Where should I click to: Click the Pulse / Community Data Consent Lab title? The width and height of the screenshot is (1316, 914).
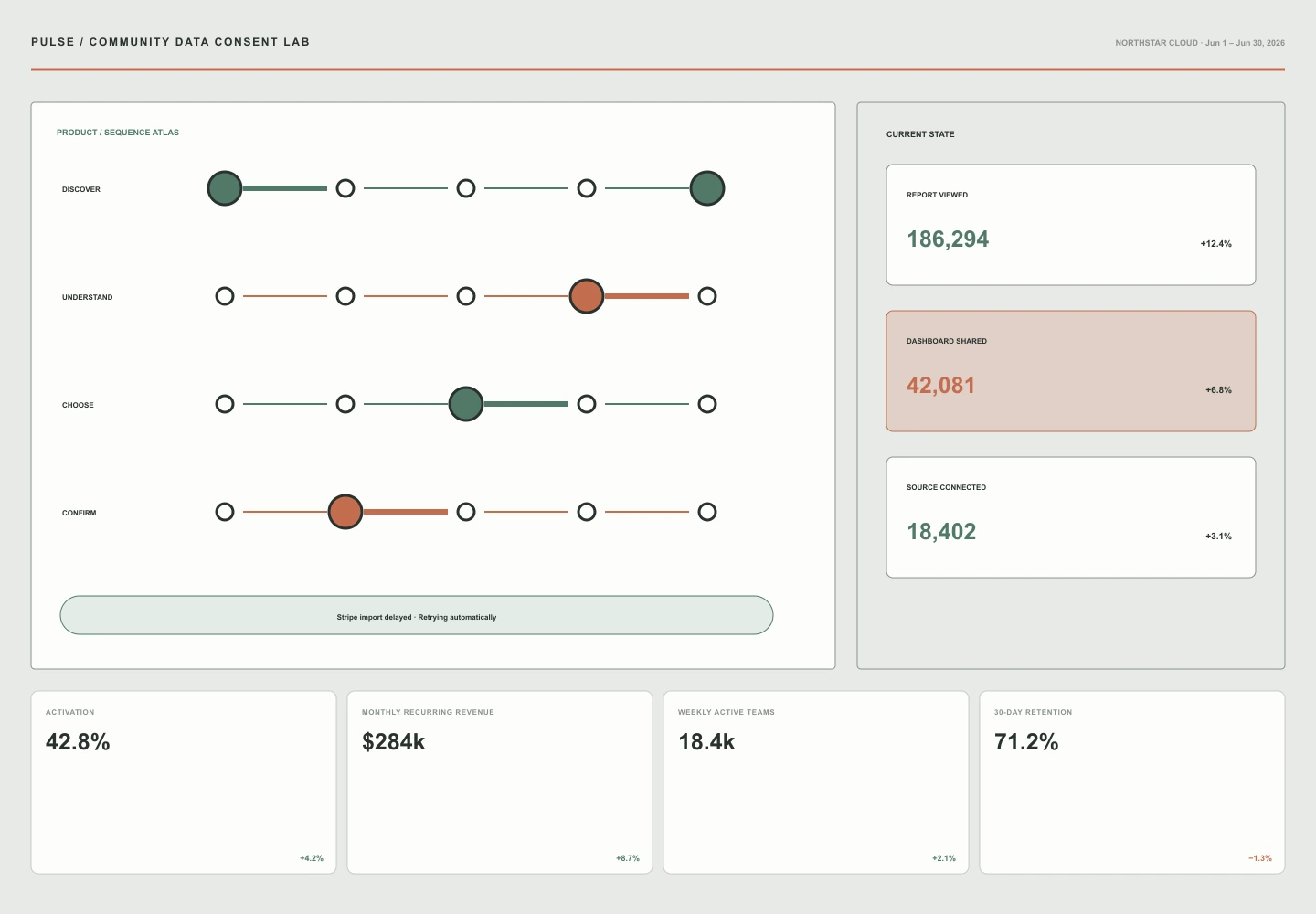170,42
